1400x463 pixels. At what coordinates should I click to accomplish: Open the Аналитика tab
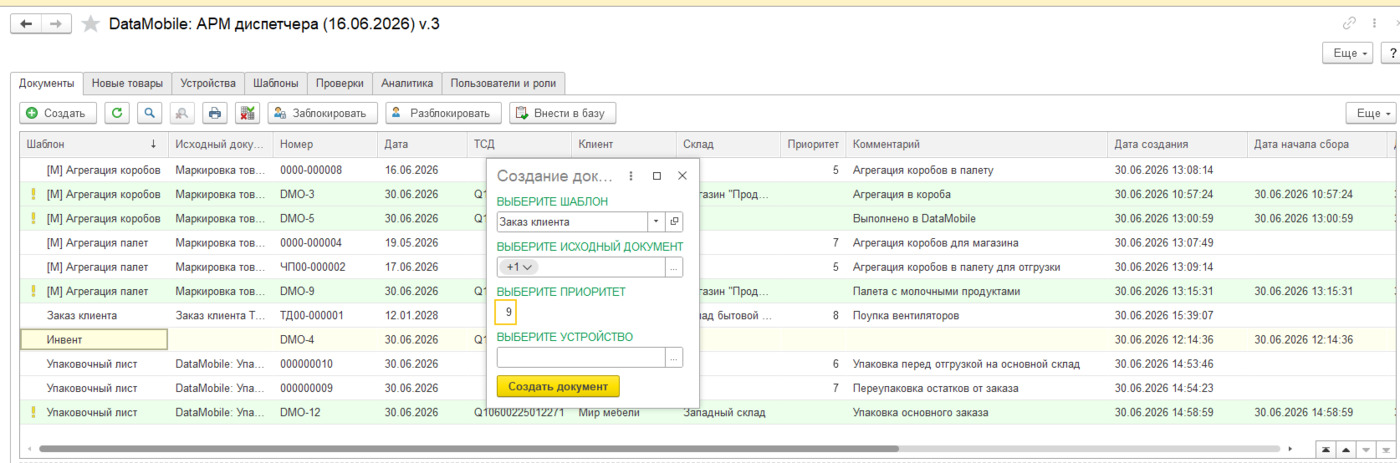coord(407,83)
